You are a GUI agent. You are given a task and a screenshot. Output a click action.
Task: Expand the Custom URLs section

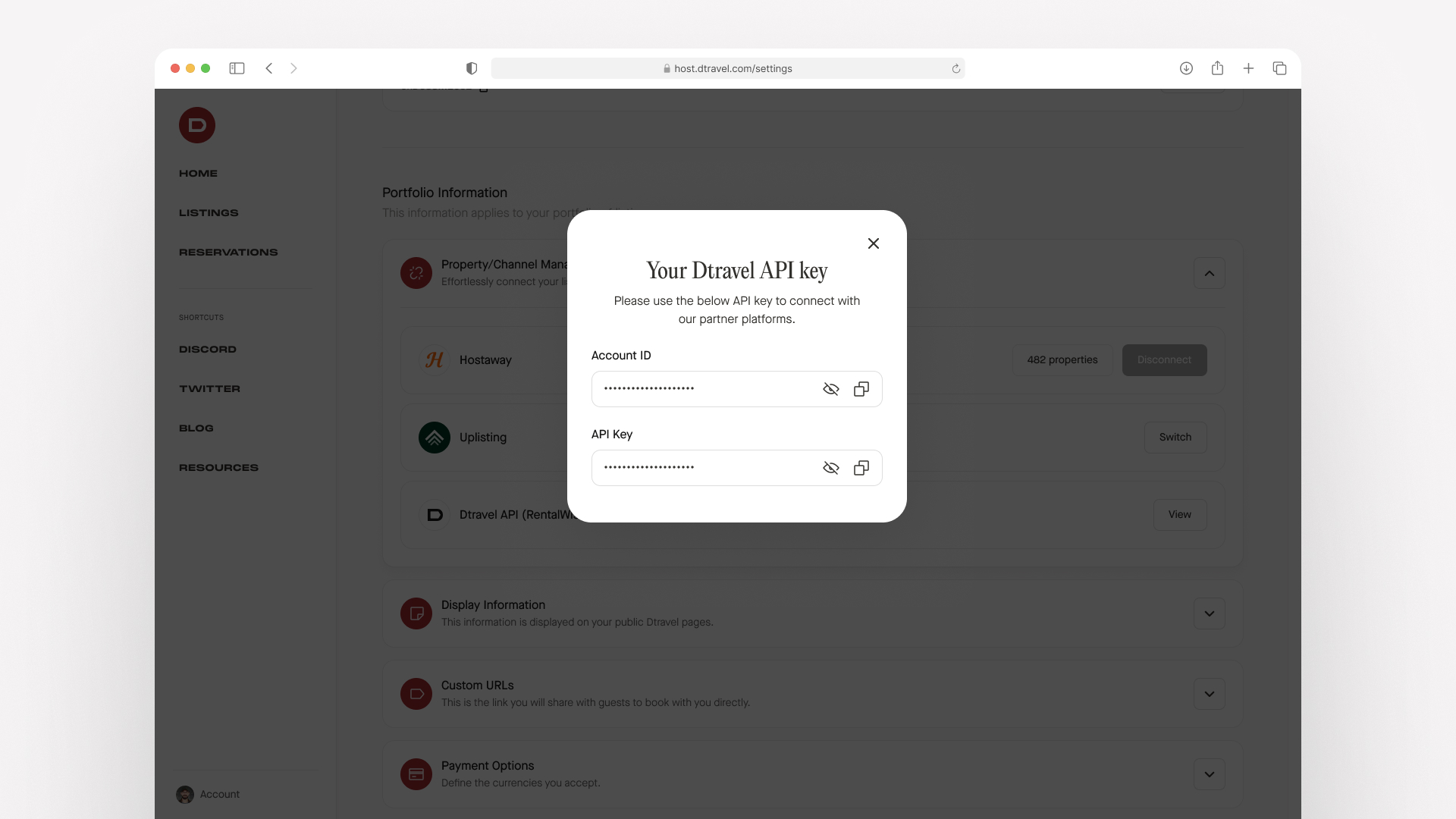[1210, 694]
